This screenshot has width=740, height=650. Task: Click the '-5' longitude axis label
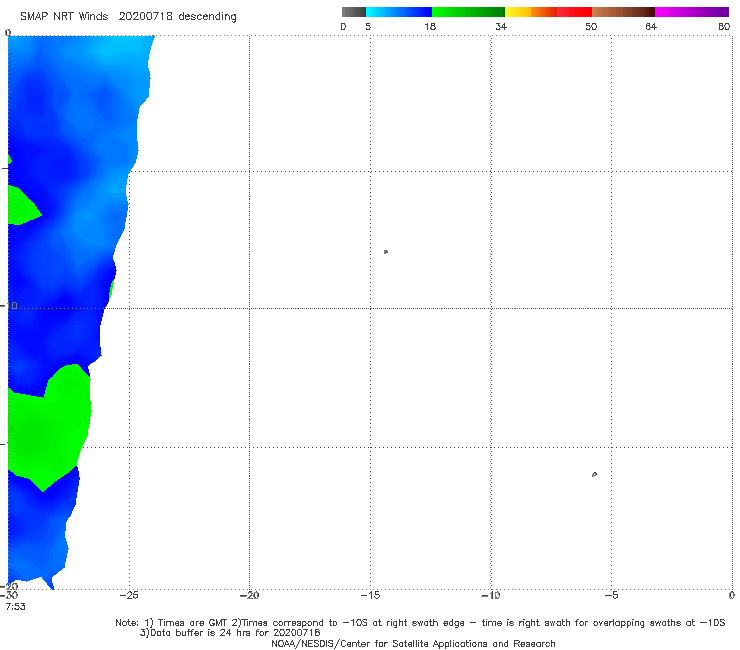[x=611, y=596]
